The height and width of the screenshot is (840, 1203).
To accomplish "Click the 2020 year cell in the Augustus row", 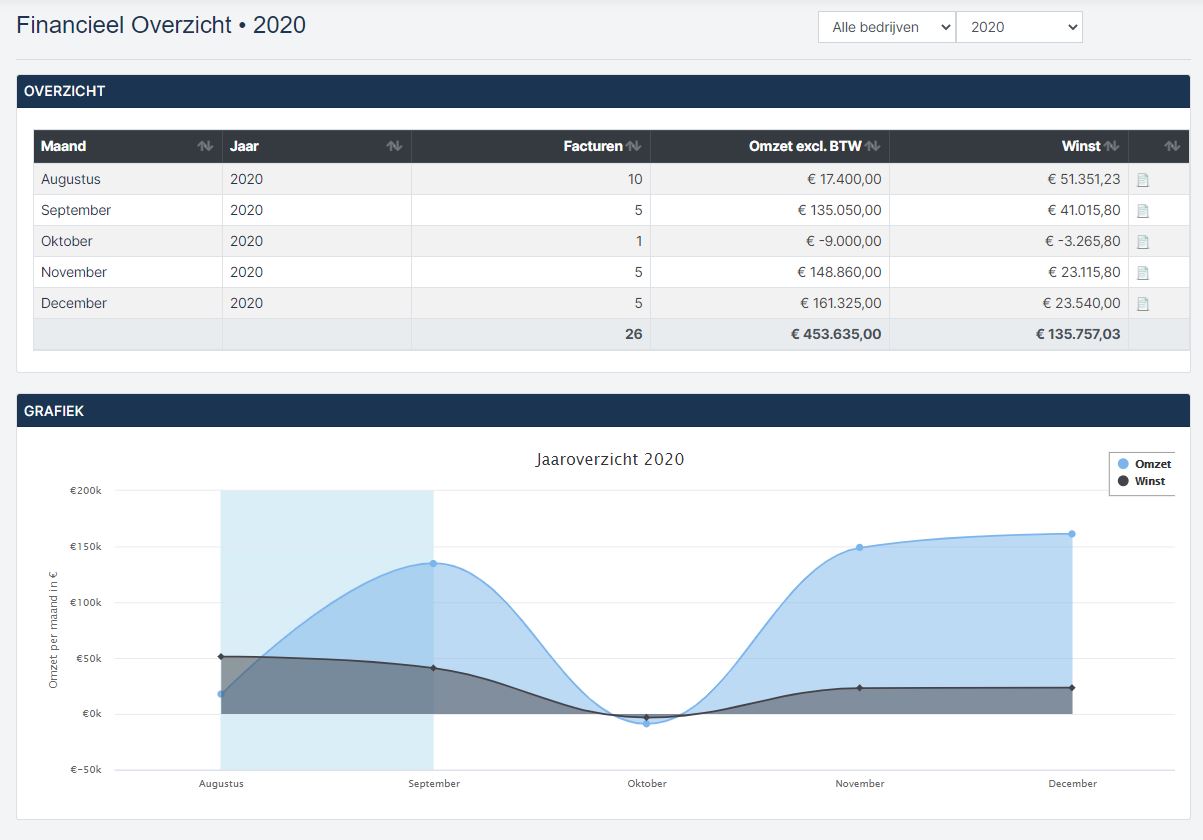I will (x=317, y=180).
